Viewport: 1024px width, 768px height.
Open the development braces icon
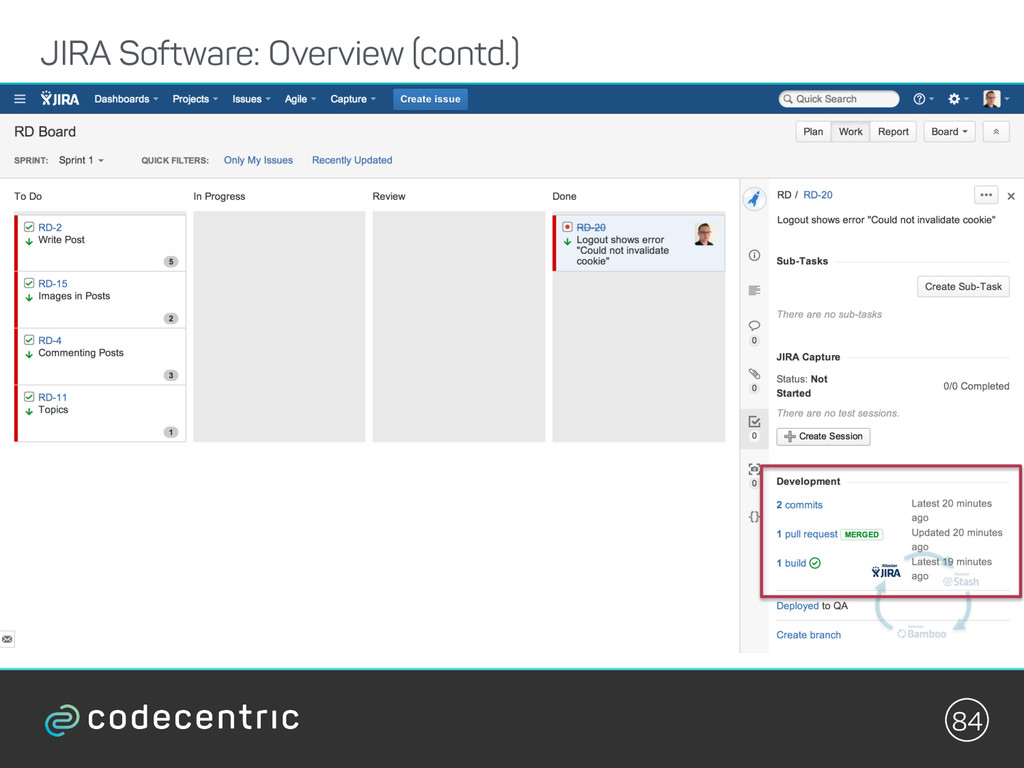tap(754, 517)
